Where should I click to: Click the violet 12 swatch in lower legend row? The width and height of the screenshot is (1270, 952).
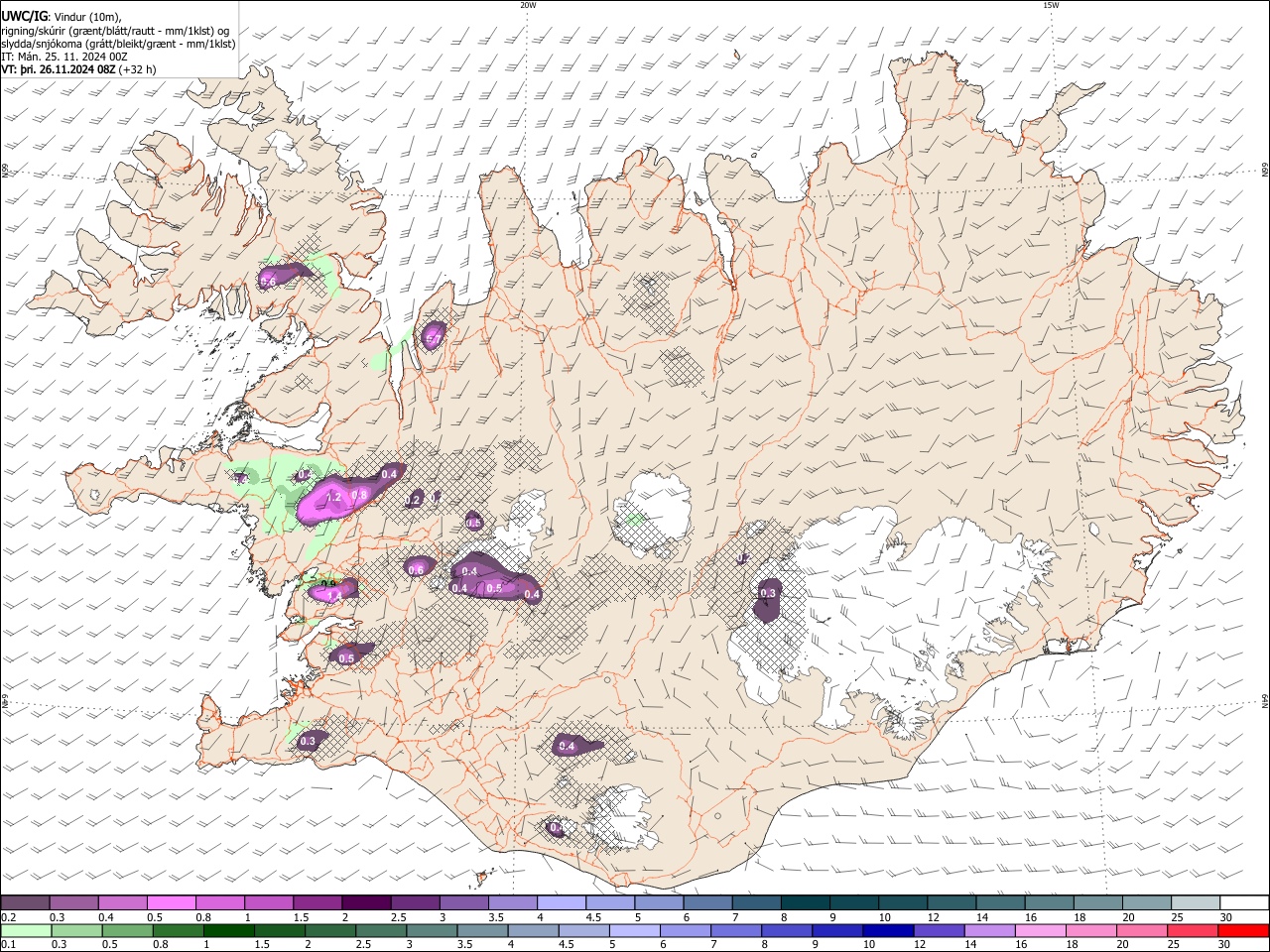click(938, 930)
